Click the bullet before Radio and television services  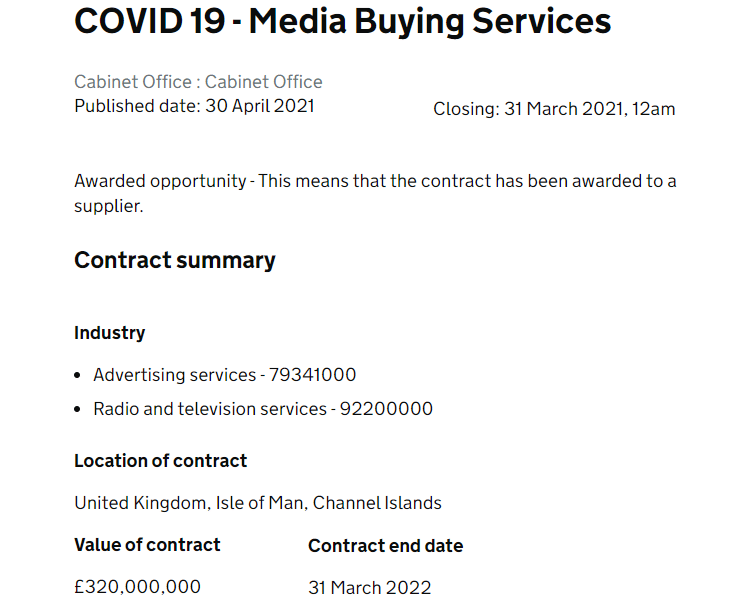coord(78,410)
